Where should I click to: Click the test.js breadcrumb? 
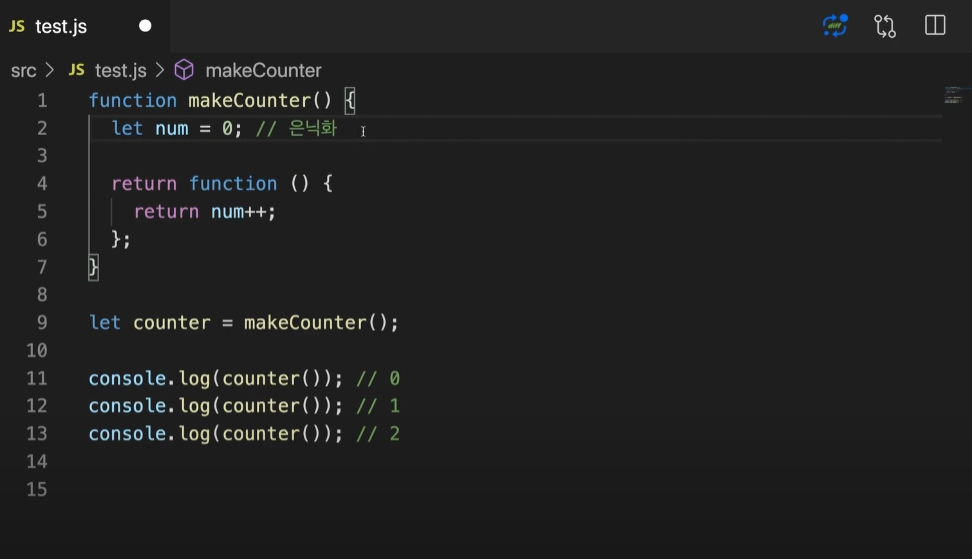pos(120,71)
